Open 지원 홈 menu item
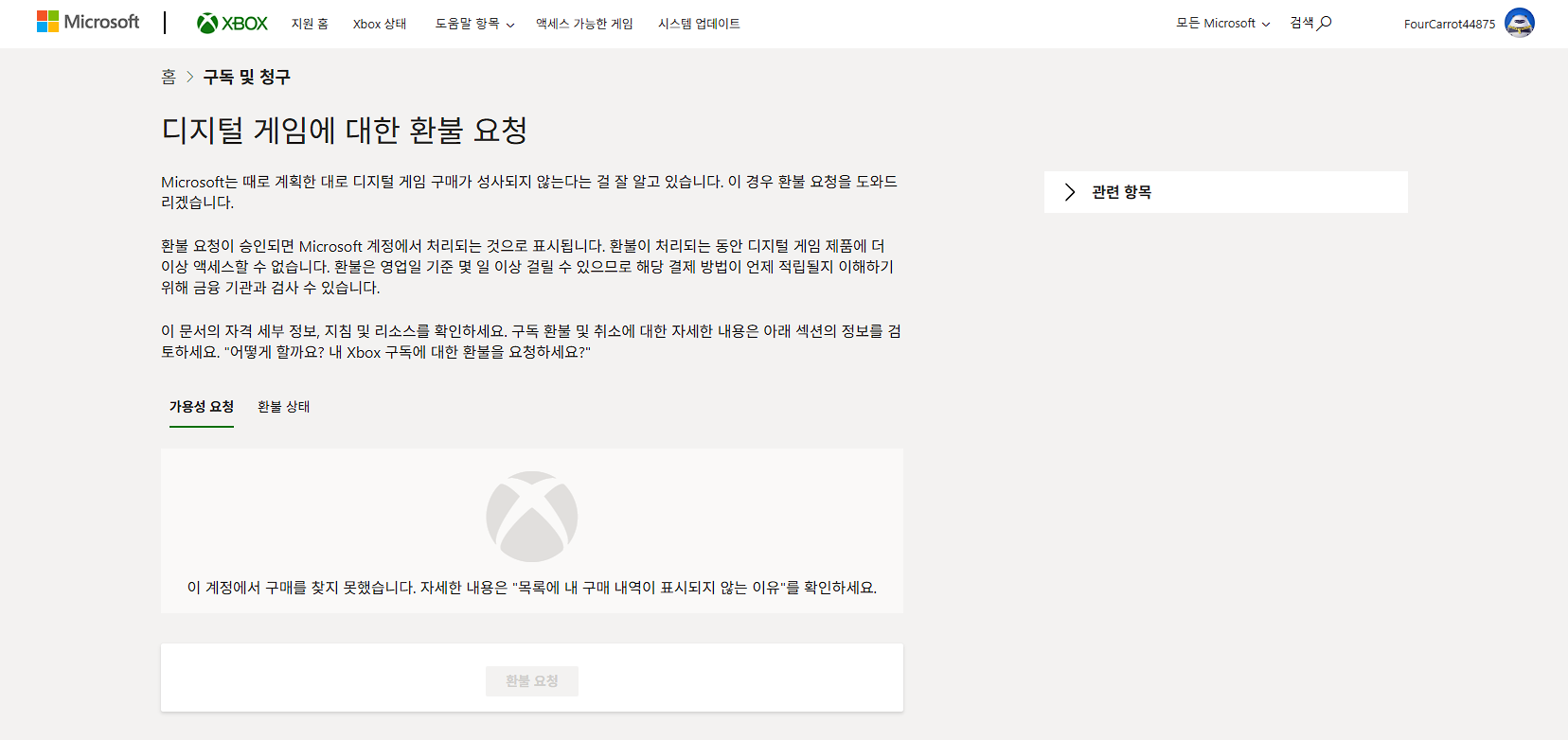 tap(310, 24)
